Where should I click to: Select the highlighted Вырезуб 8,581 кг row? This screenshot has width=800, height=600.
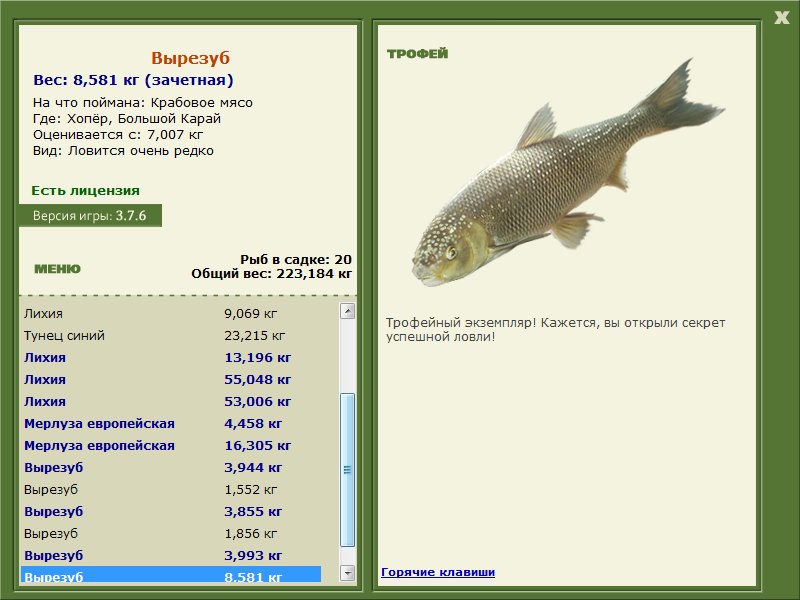(171, 574)
